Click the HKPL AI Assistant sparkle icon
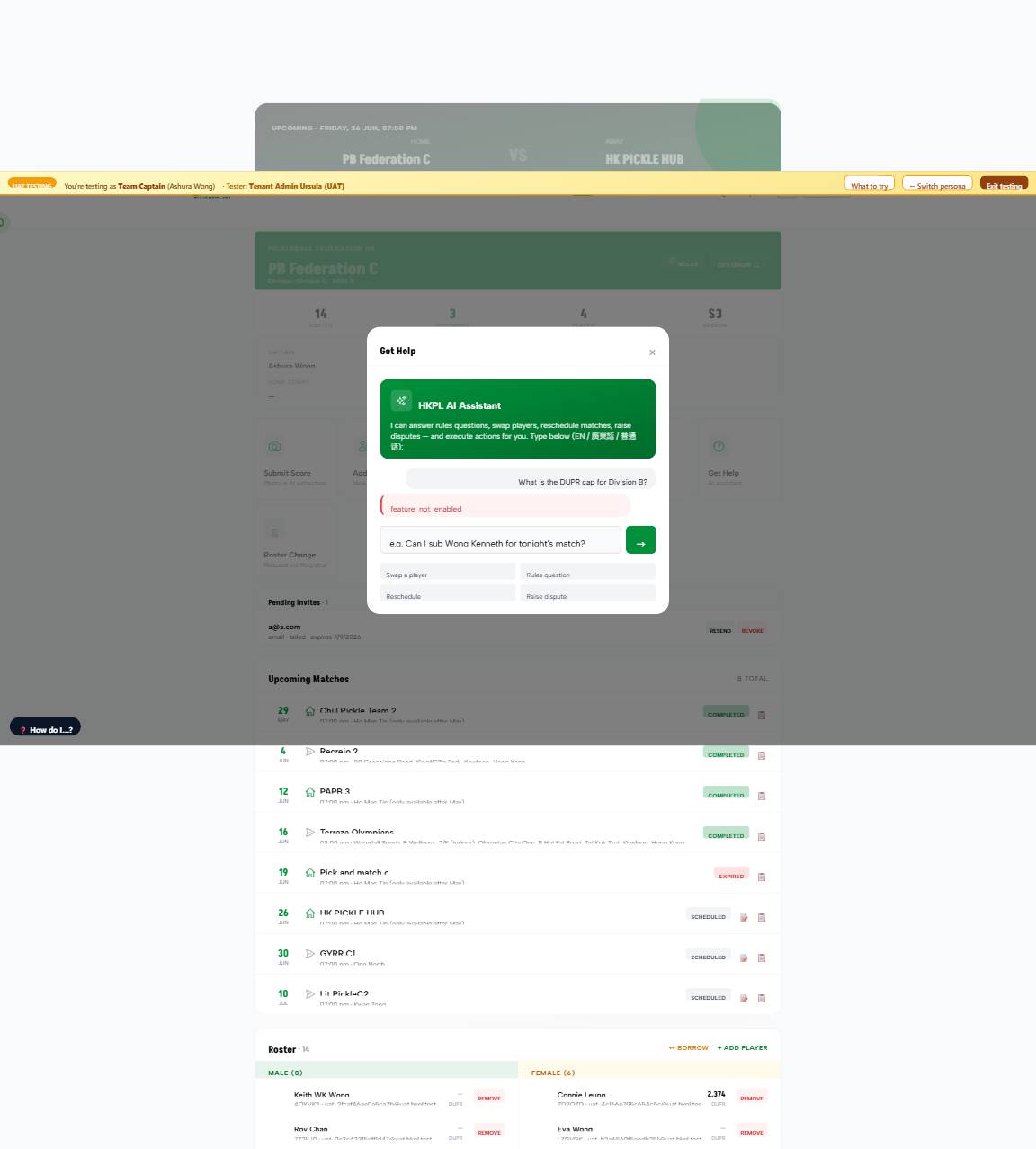The width and height of the screenshot is (1036, 1149). pos(401,401)
